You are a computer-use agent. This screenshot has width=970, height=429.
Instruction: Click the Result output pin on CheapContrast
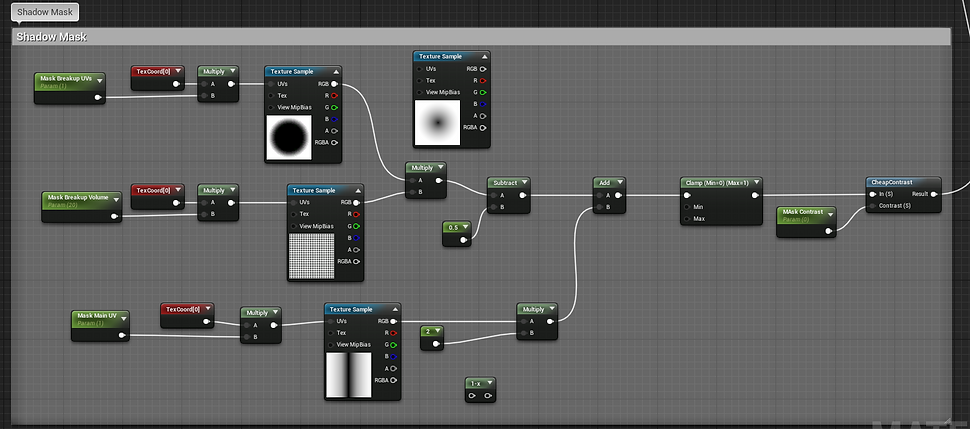[x=934, y=194]
